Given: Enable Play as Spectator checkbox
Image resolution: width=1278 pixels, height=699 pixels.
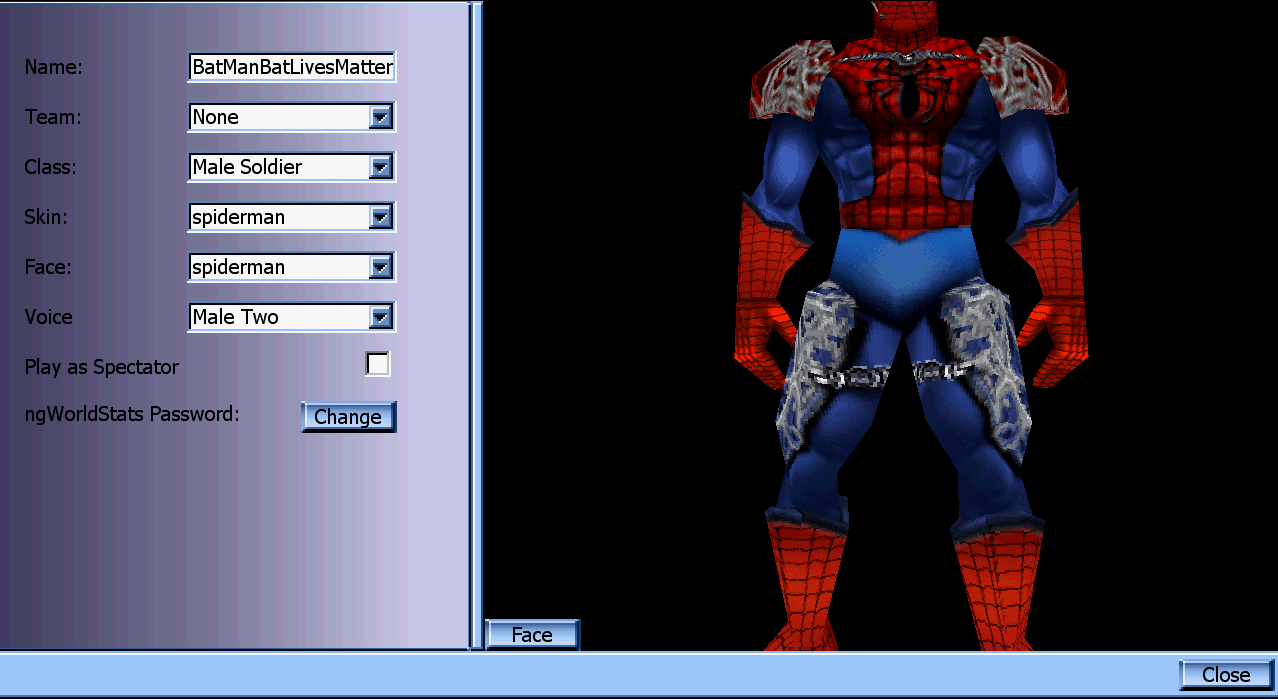Looking at the screenshot, I should click(x=378, y=364).
